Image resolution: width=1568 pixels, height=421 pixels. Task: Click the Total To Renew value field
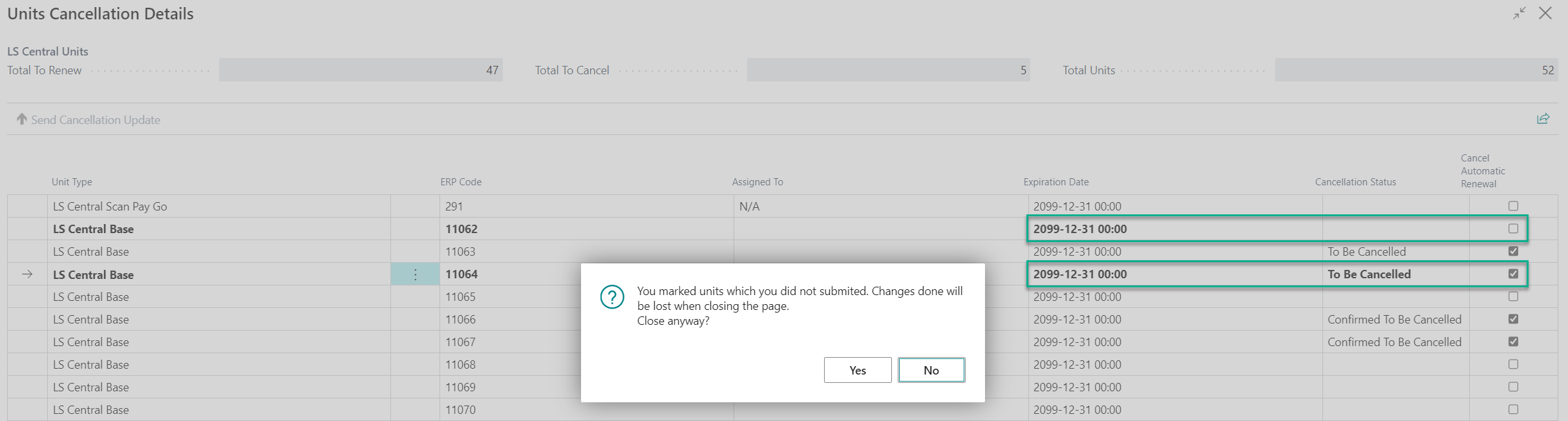coord(360,70)
